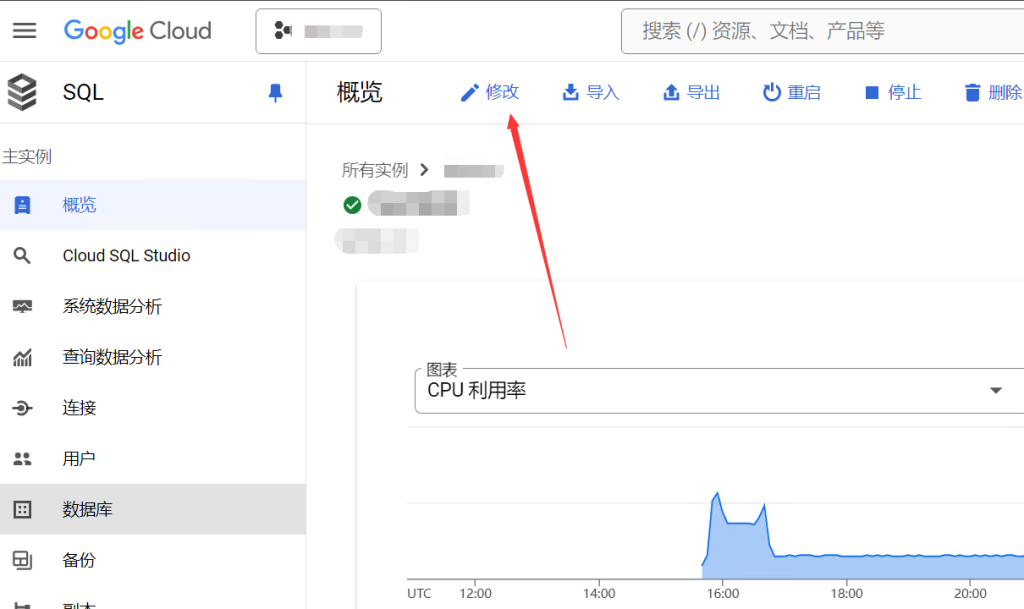The image size is (1024, 609).
Task: Click the 修改 edit text label
Action: (502, 92)
